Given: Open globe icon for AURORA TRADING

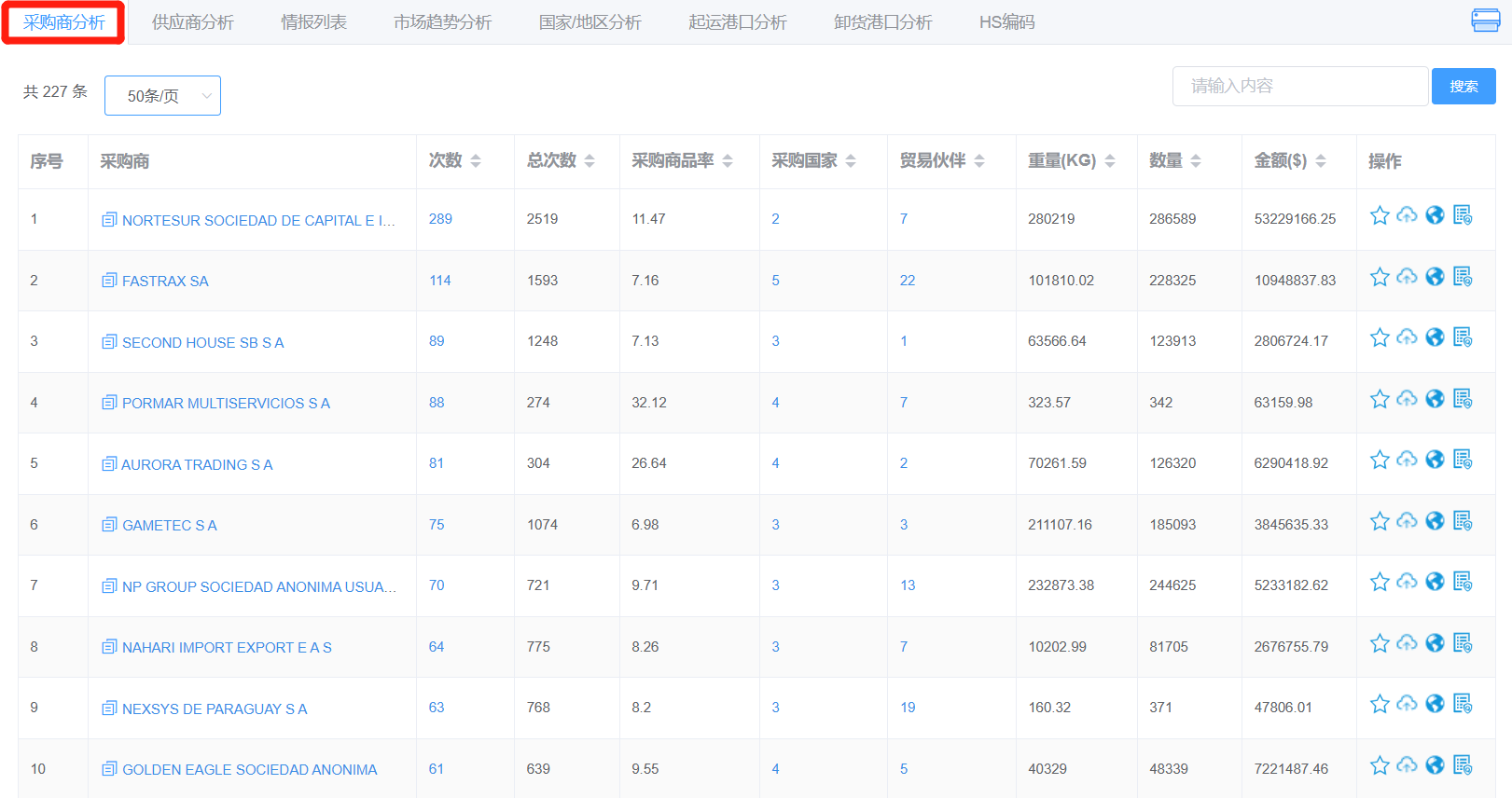Looking at the screenshot, I should [1435, 460].
